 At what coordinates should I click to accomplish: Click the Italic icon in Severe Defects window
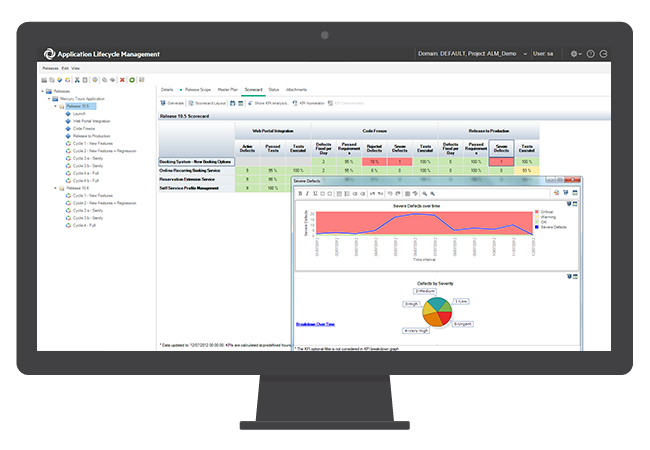tap(307, 194)
